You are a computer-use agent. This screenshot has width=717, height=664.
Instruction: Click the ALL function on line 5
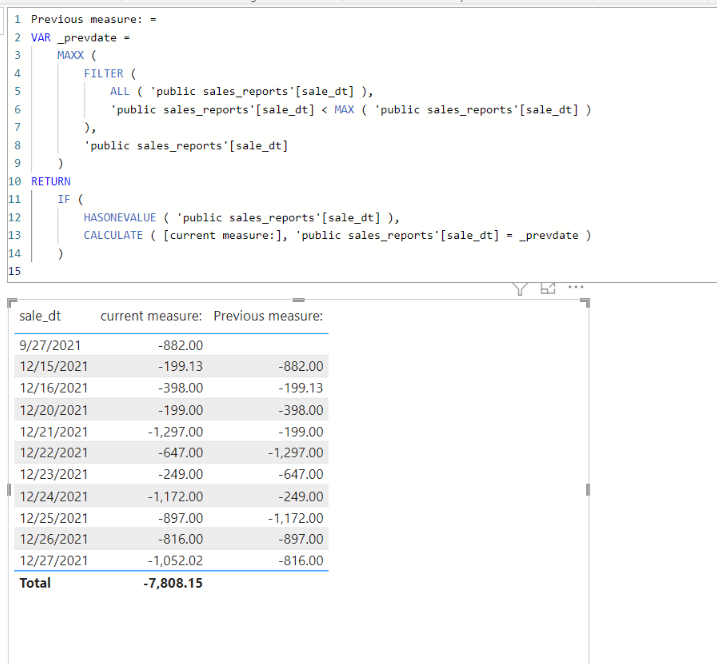point(120,91)
